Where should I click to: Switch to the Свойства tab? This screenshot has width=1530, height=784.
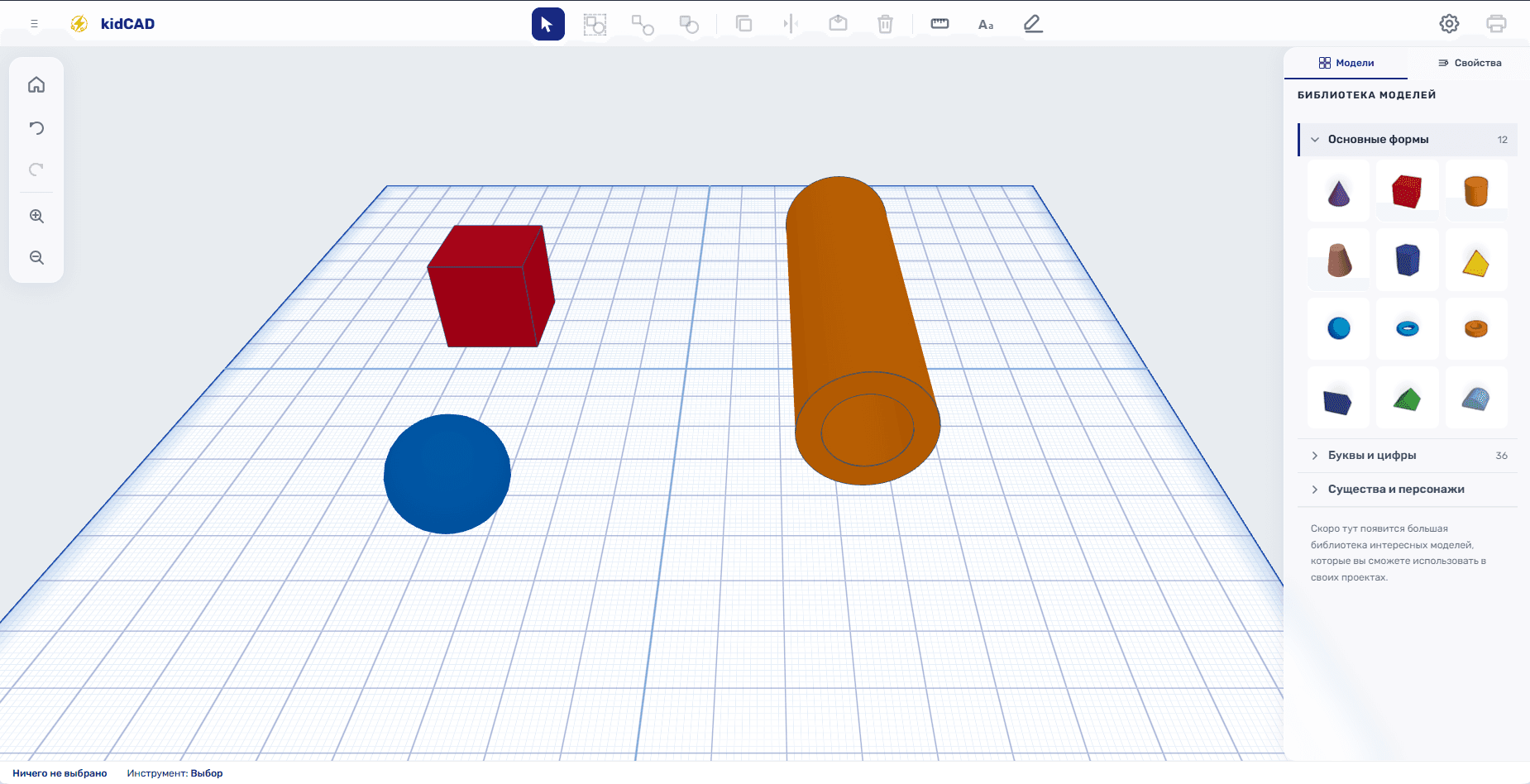point(1469,63)
